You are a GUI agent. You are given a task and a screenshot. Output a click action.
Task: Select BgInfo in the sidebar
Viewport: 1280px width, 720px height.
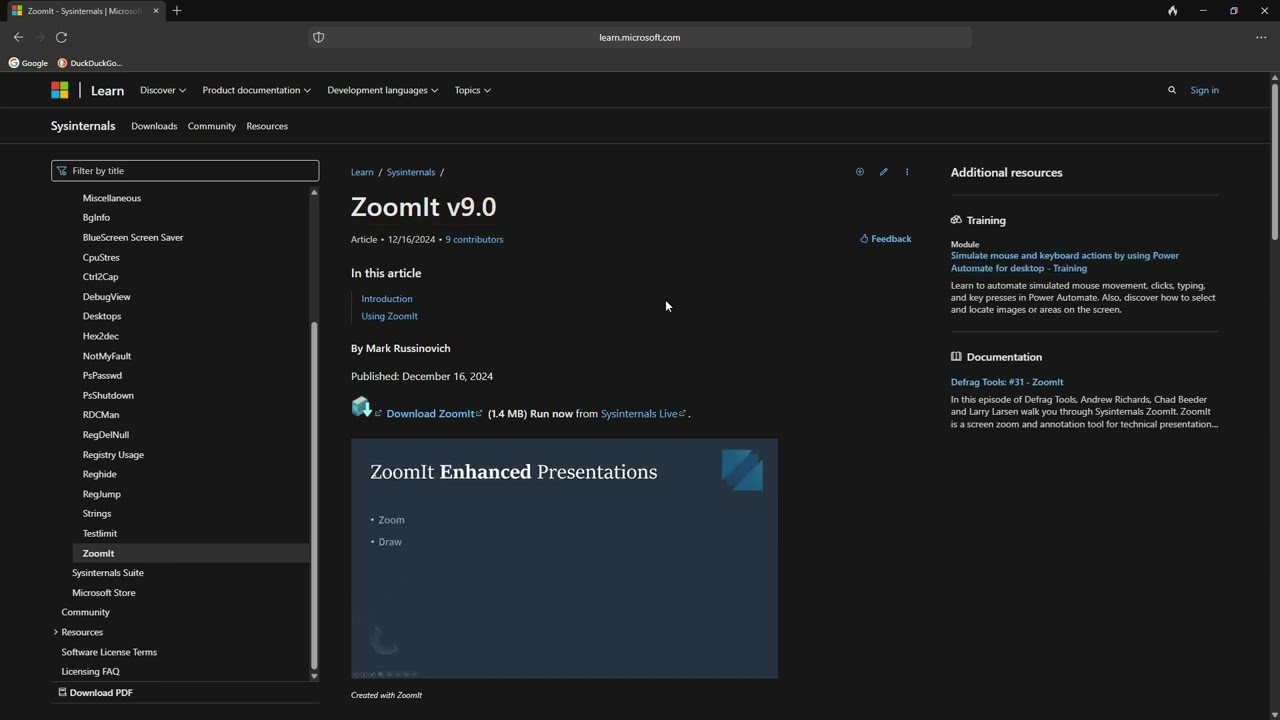96,217
